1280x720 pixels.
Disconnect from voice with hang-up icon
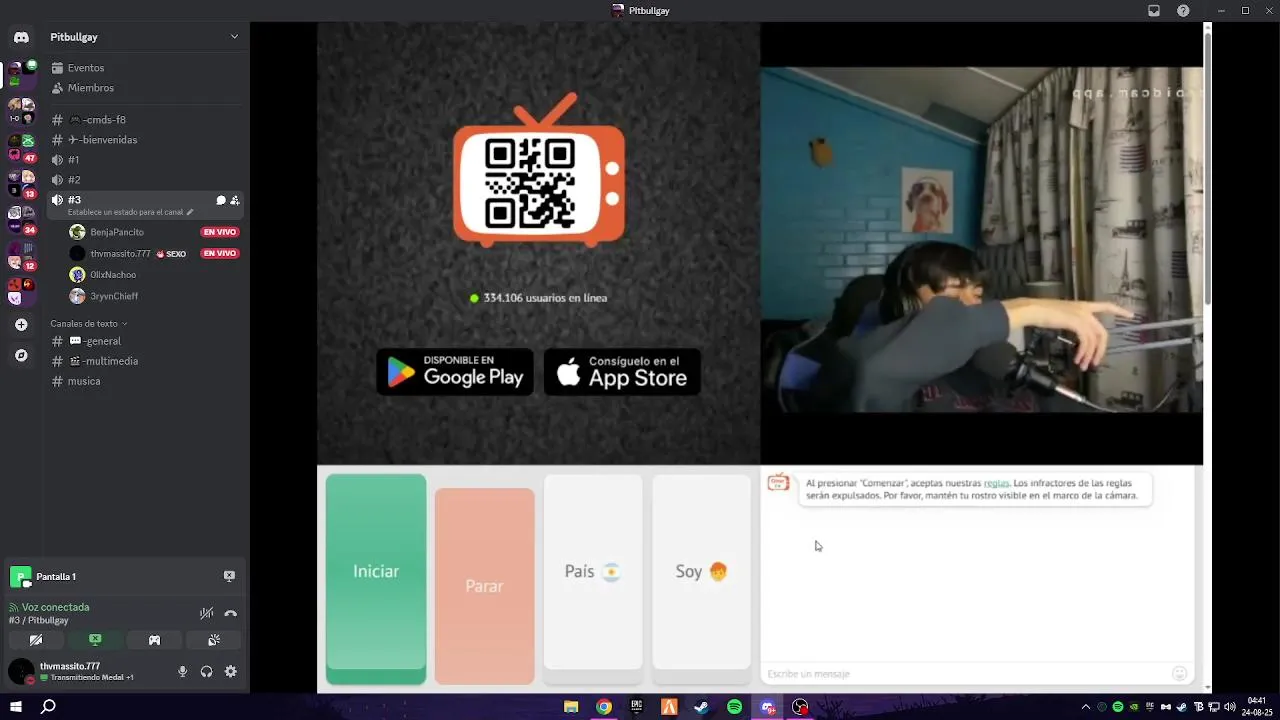(231, 613)
